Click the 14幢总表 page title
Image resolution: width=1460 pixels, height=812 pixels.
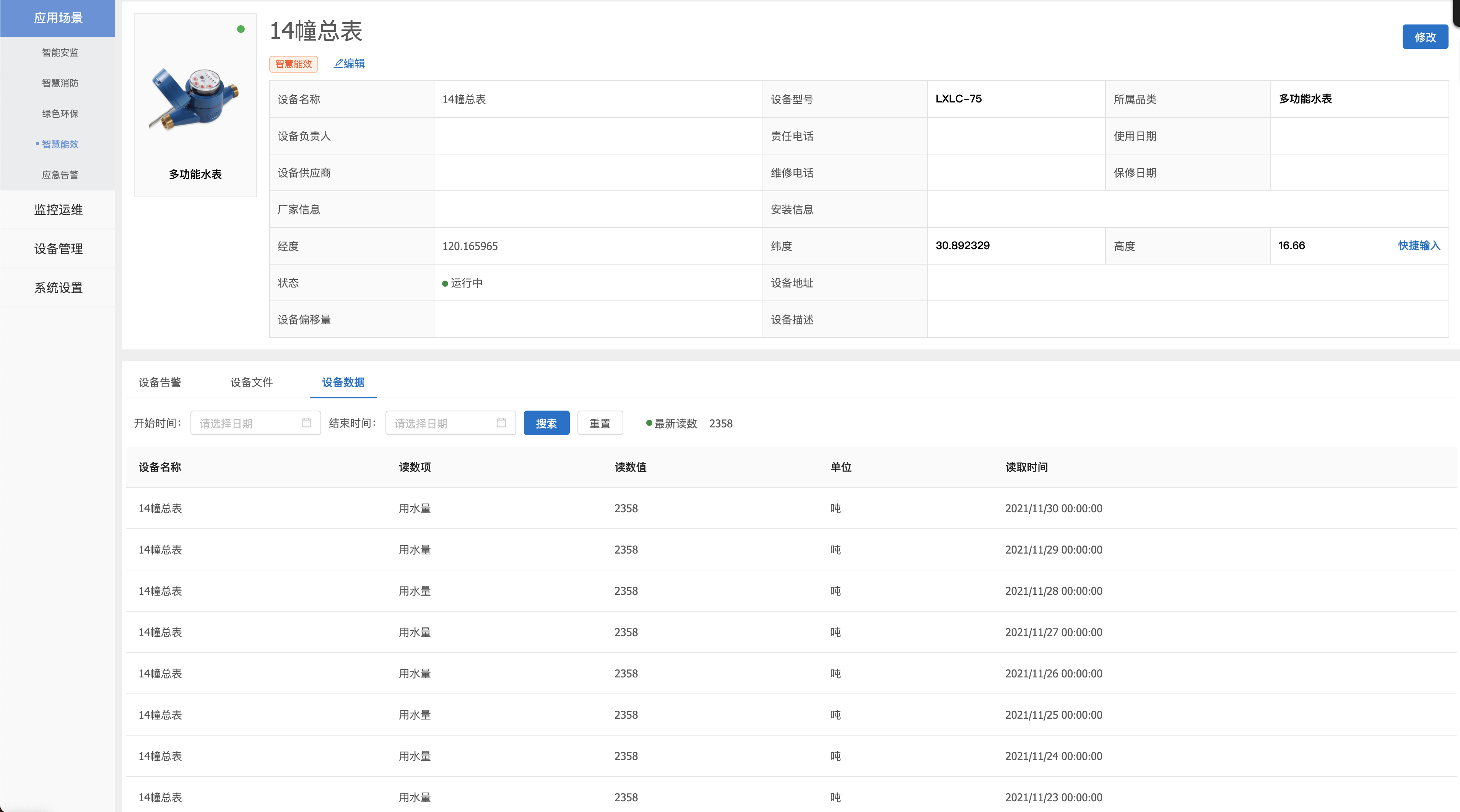(316, 31)
